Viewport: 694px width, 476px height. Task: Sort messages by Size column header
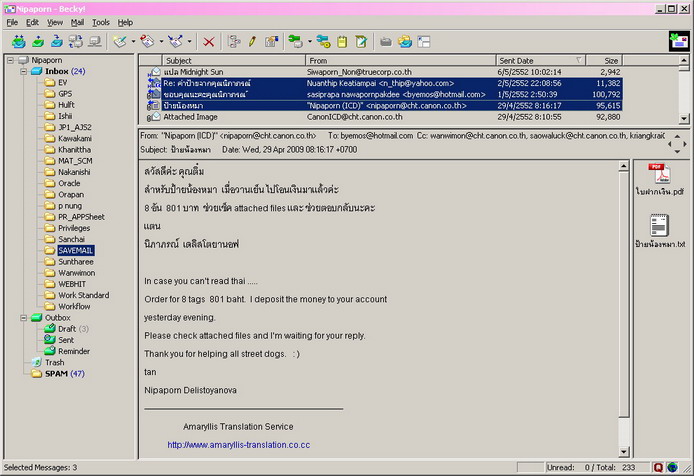604,61
